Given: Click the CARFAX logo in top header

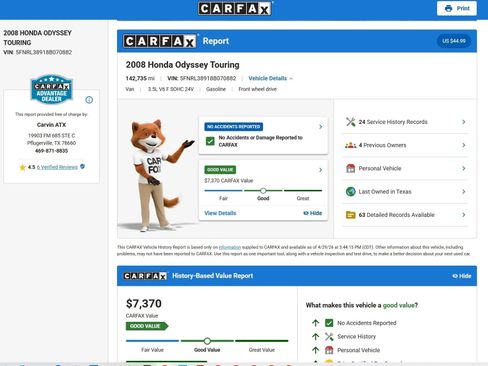Looking at the screenshot, I should [235, 8].
